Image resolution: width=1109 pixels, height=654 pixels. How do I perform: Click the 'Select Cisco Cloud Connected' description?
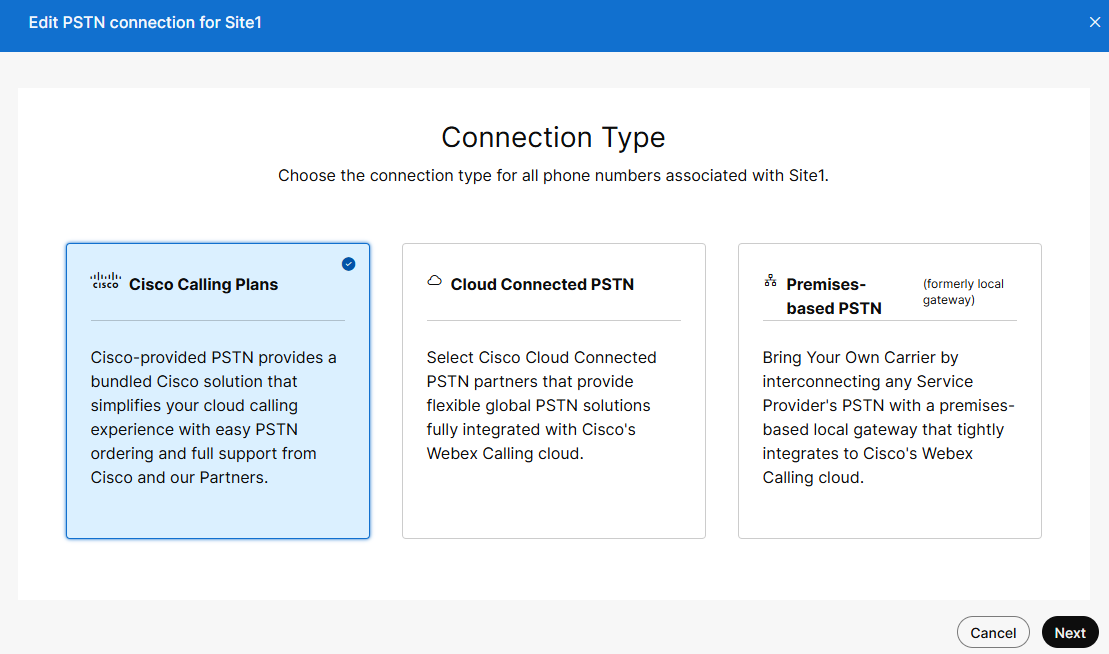[x=542, y=405]
